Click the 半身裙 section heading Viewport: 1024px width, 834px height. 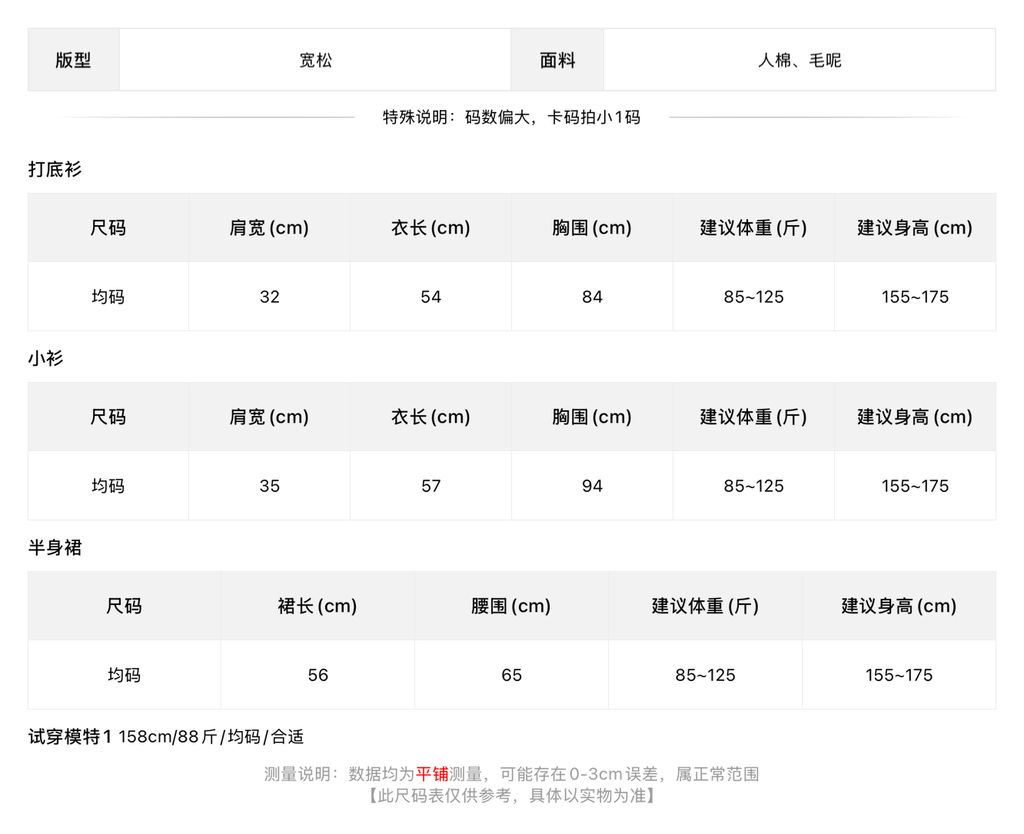[55, 547]
